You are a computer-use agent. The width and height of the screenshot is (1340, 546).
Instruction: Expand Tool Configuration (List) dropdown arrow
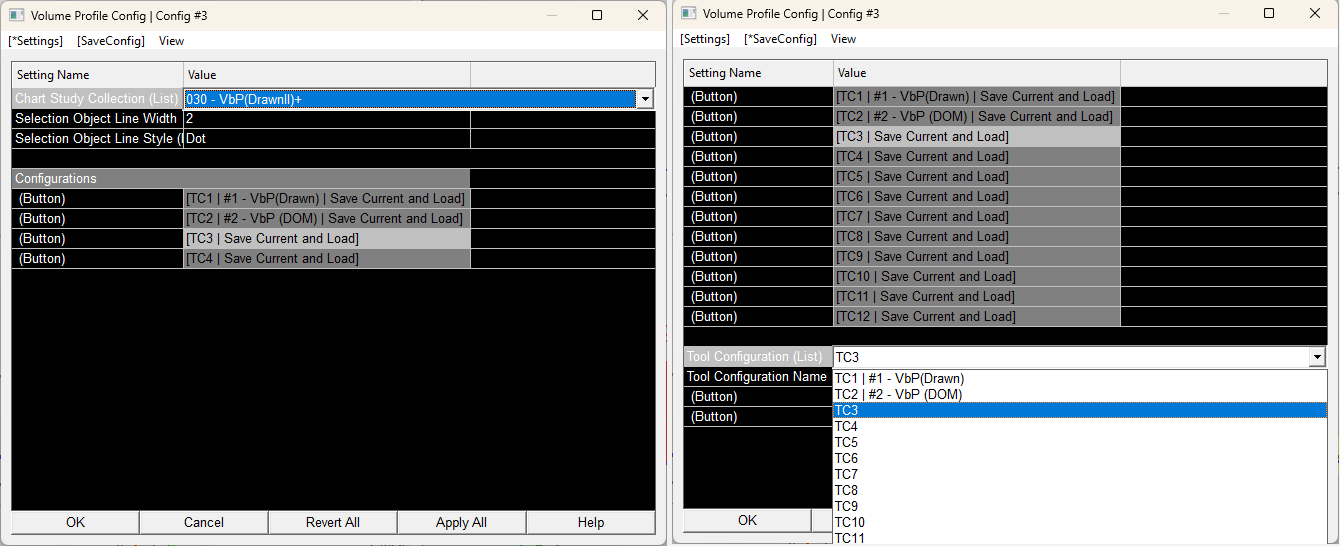tap(1317, 357)
